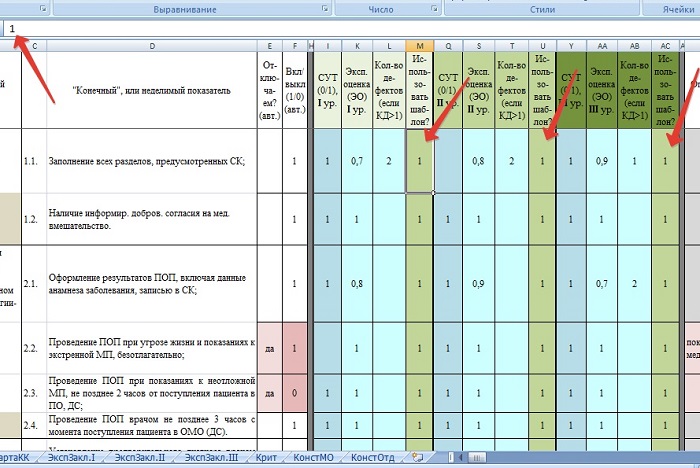Image resolution: width=700 pixels, height=468 pixels.
Task: Select cell Проведение ПОП при показаниях к неотложной
Action: point(152,393)
